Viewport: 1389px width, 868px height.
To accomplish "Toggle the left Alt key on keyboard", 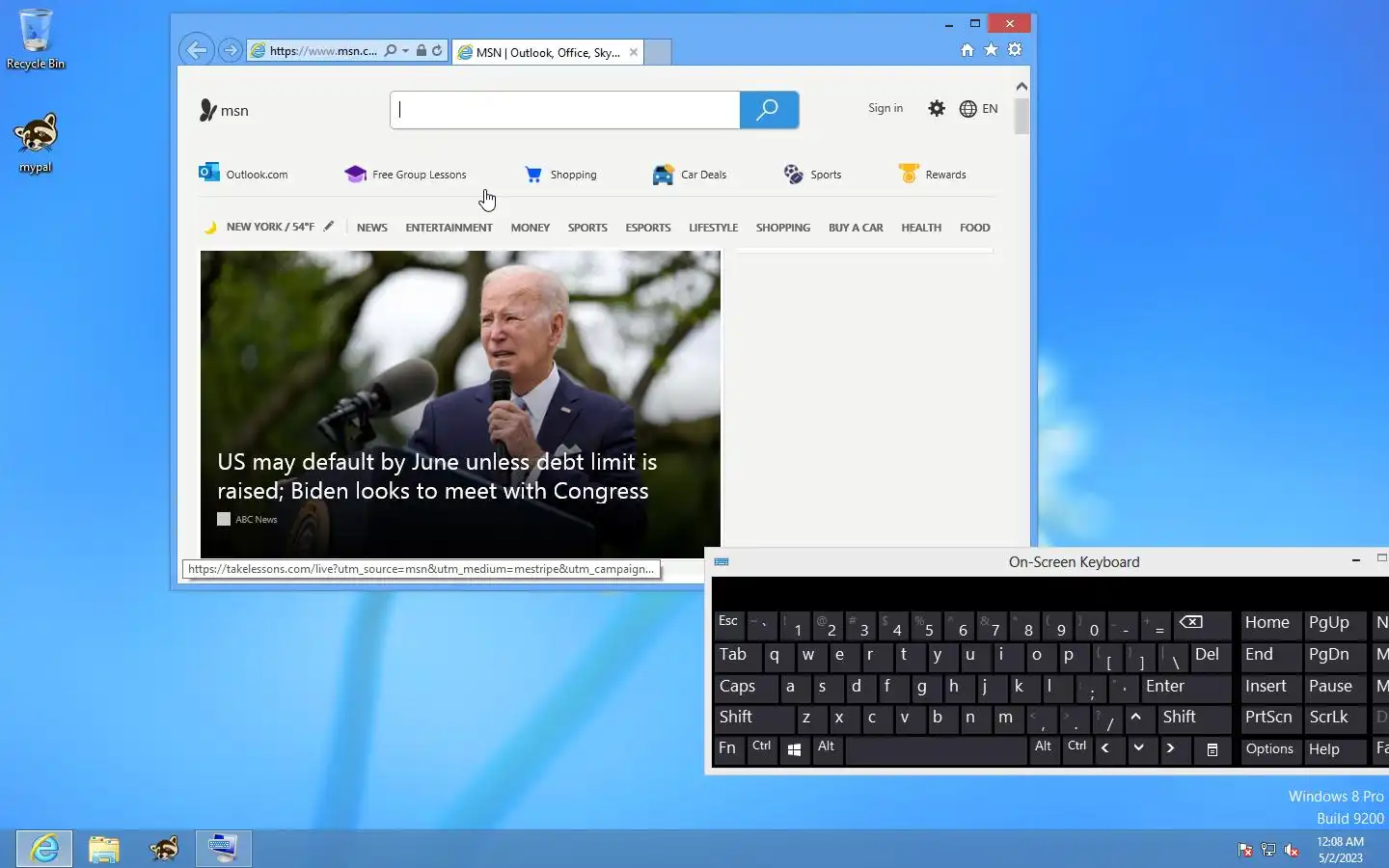I will pos(827,749).
